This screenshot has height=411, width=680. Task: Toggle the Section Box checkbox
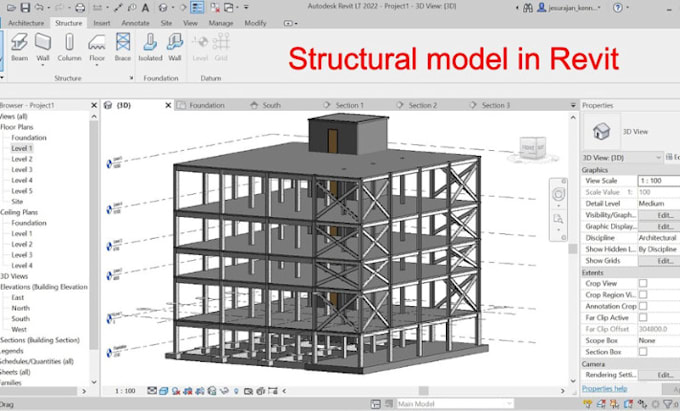(643, 352)
